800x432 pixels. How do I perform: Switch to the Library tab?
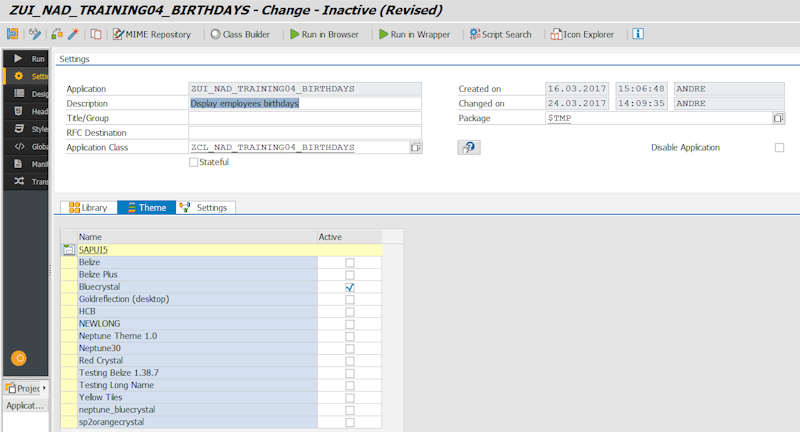[87, 207]
